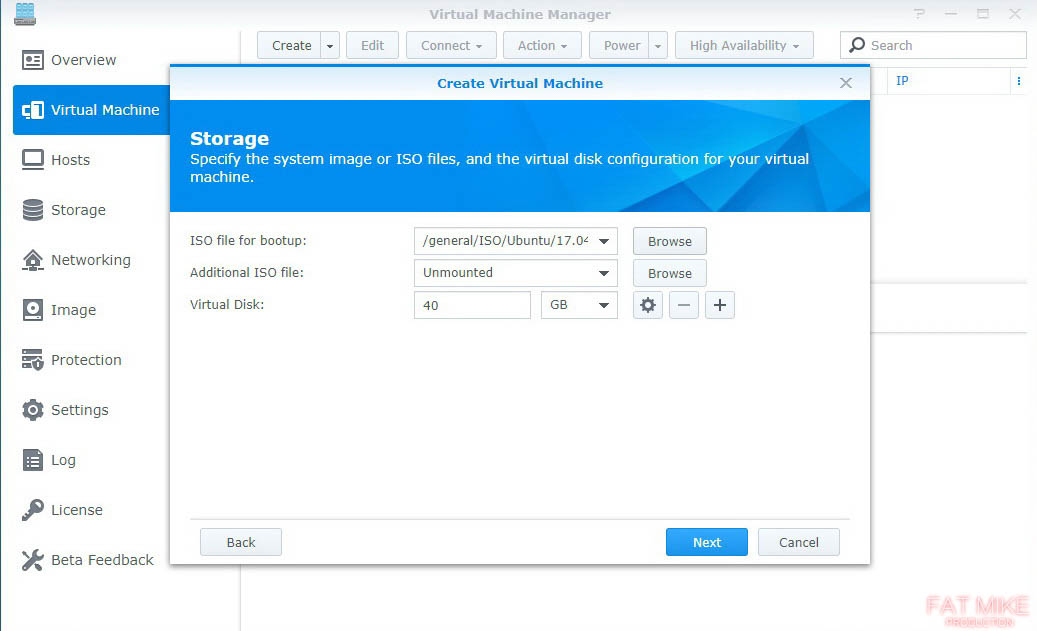The width and height of the screenshot is (1037, 631).
Task: Open the Beta Feedback tools icon
Action: click(32, 560)
